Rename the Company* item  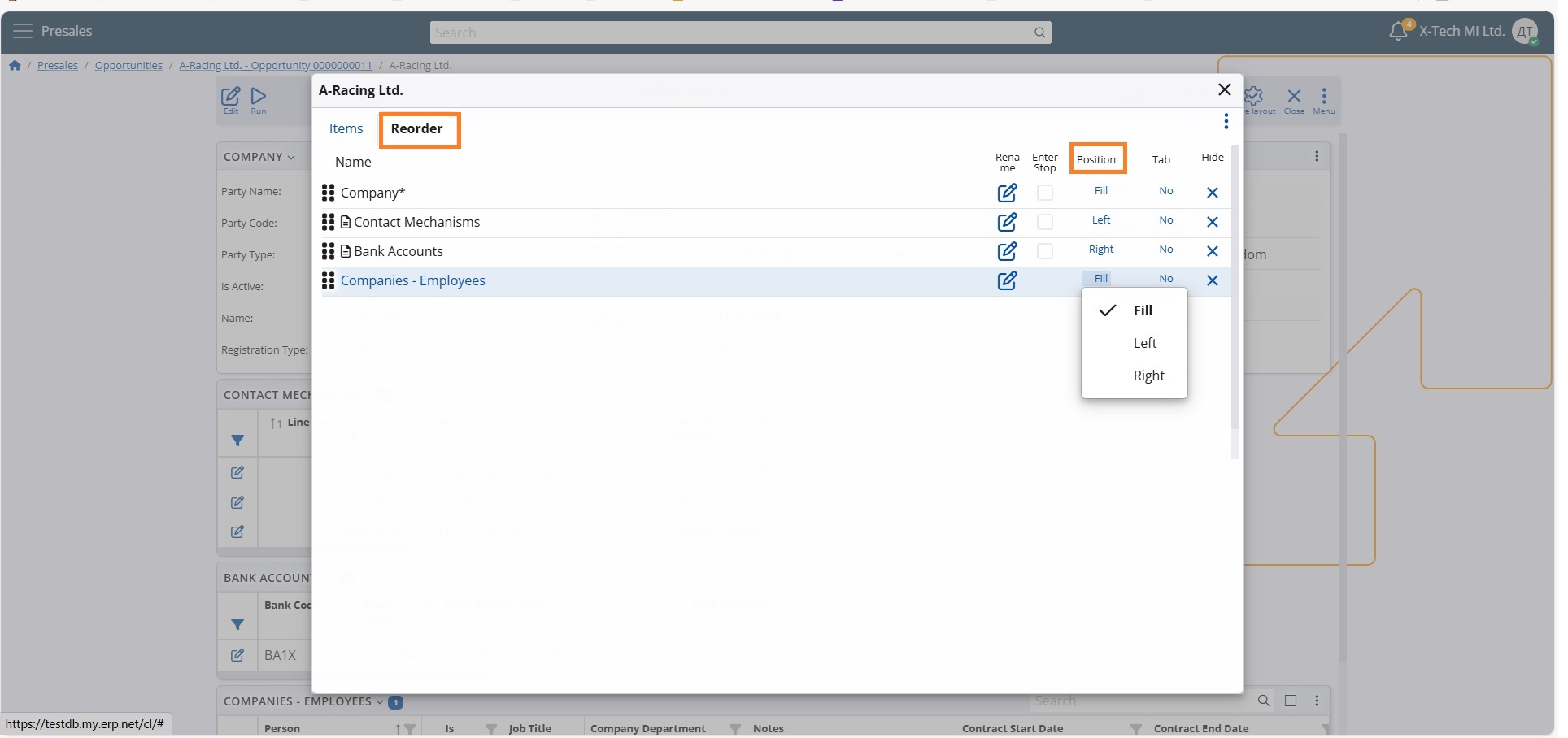[1007, 193]
